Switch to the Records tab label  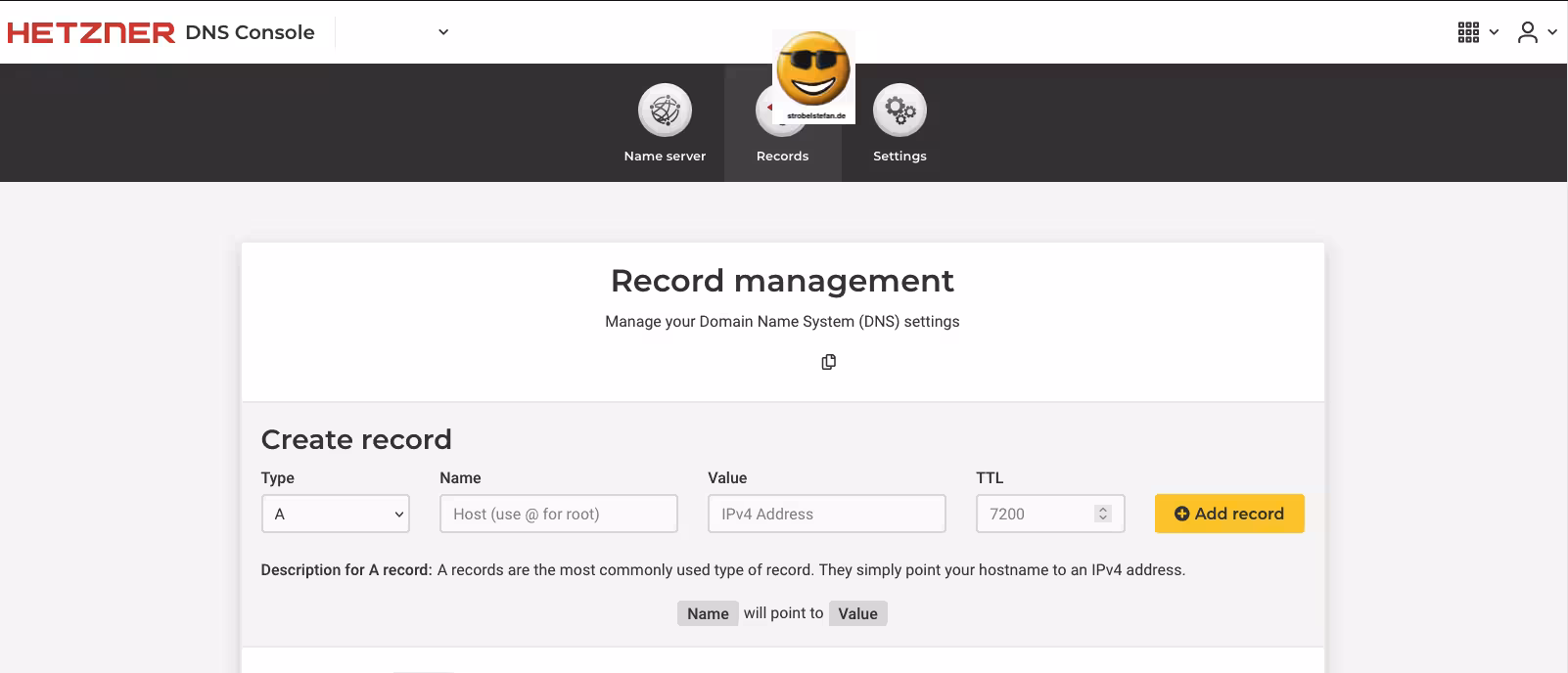click(782, 157)
